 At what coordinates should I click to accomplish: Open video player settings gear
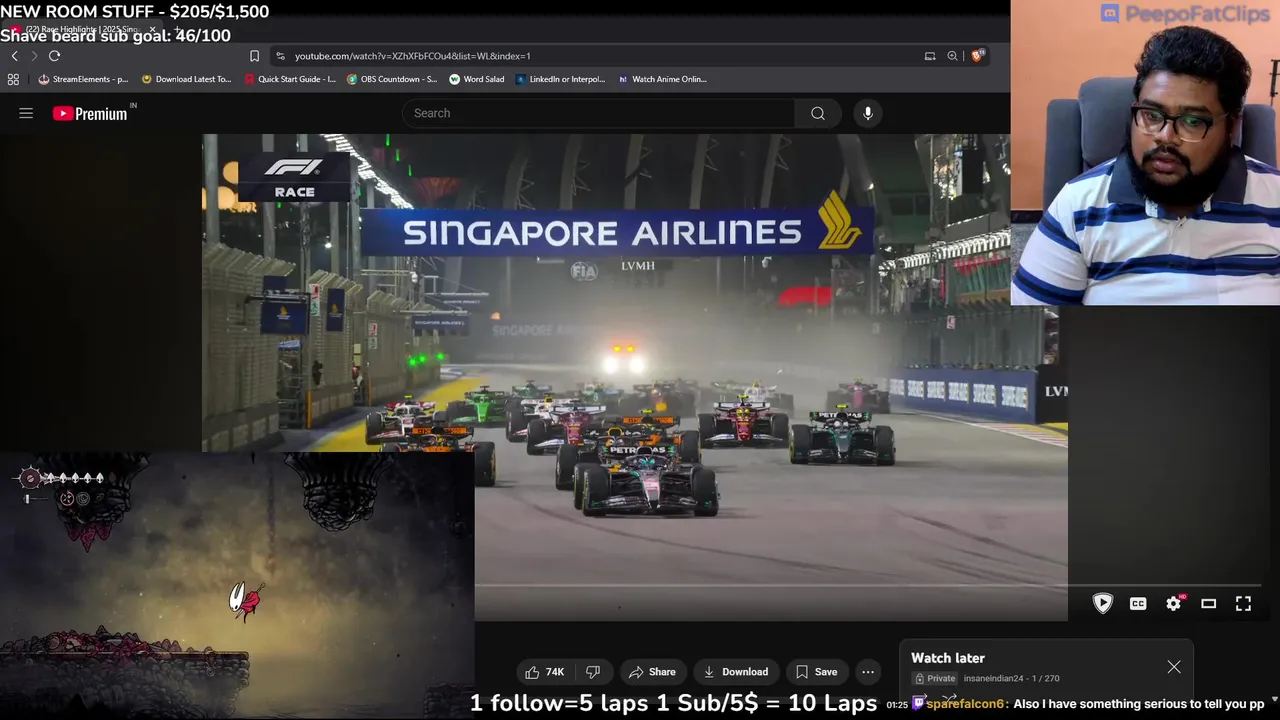coord(1174,603)
